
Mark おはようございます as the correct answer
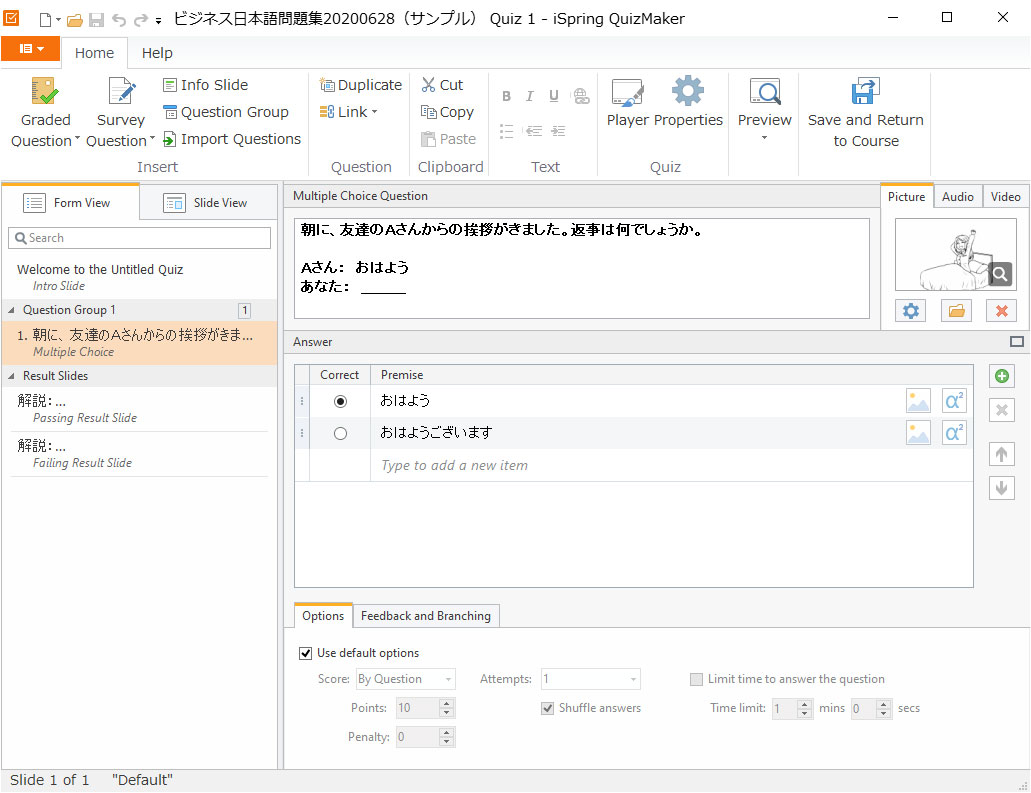pos(340,434)
